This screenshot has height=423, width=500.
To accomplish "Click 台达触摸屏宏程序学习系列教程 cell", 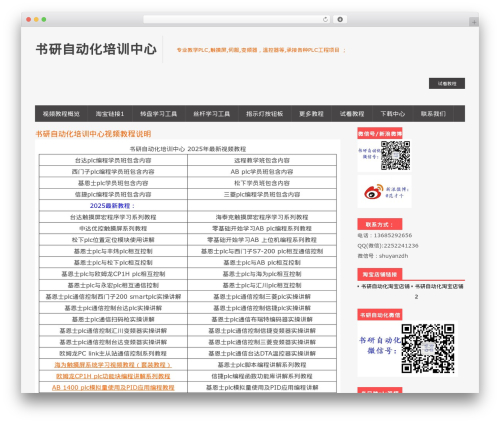I will [113, 217].
